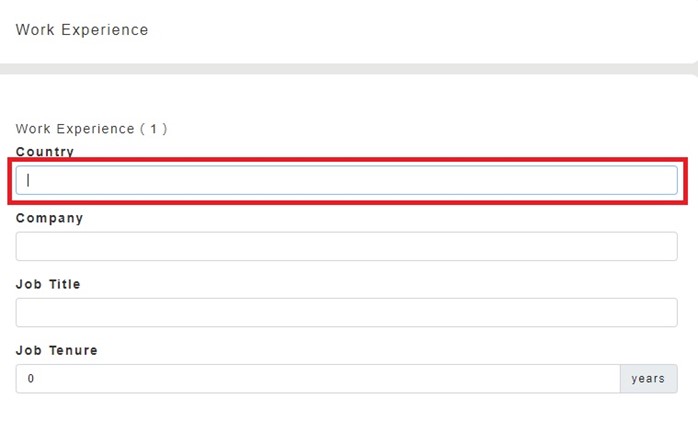This screenshot has width=698, height=421.
Task: Click the 'years' unit addon
Action: click(648, 379)
